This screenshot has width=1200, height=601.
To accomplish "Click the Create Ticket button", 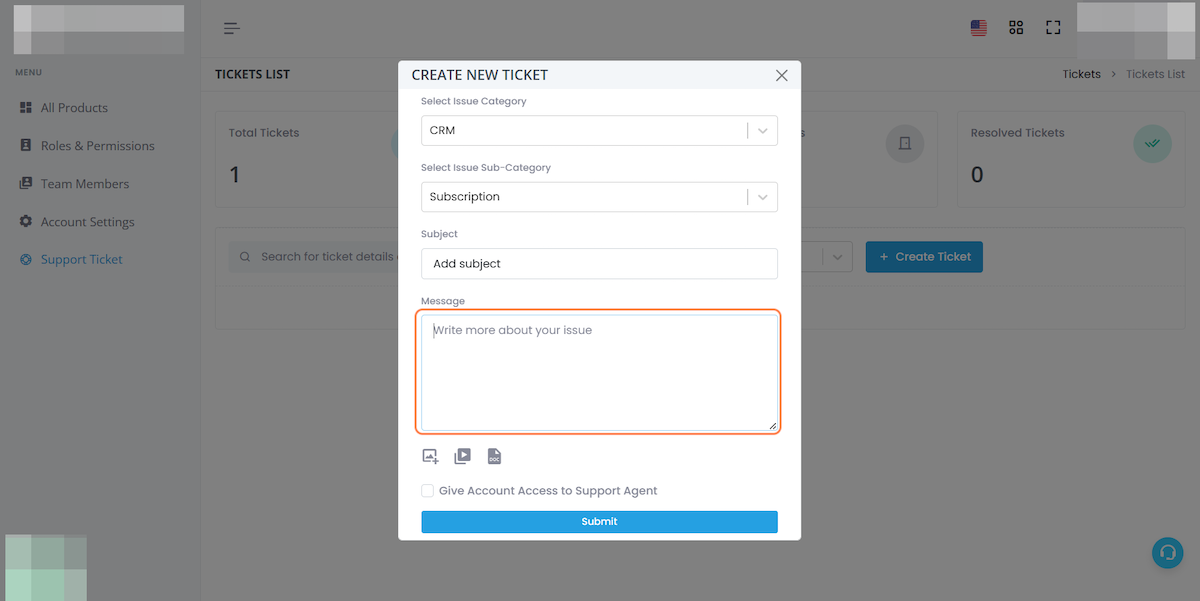I will (924, 257).
